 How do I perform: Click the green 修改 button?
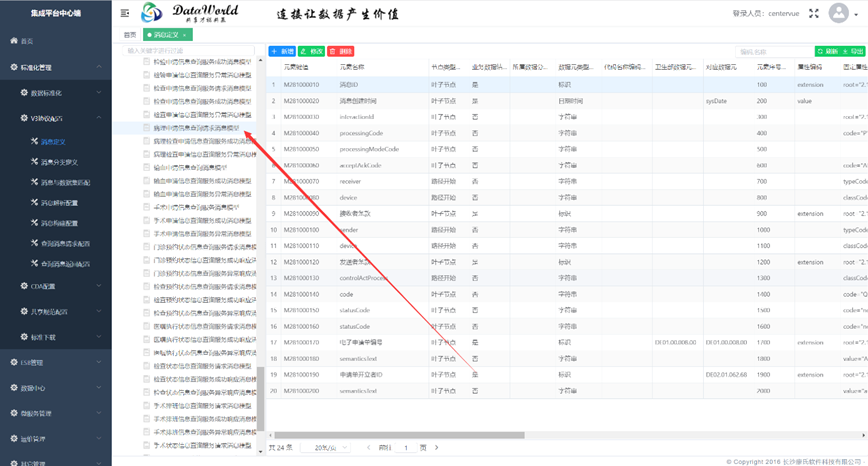312,51
